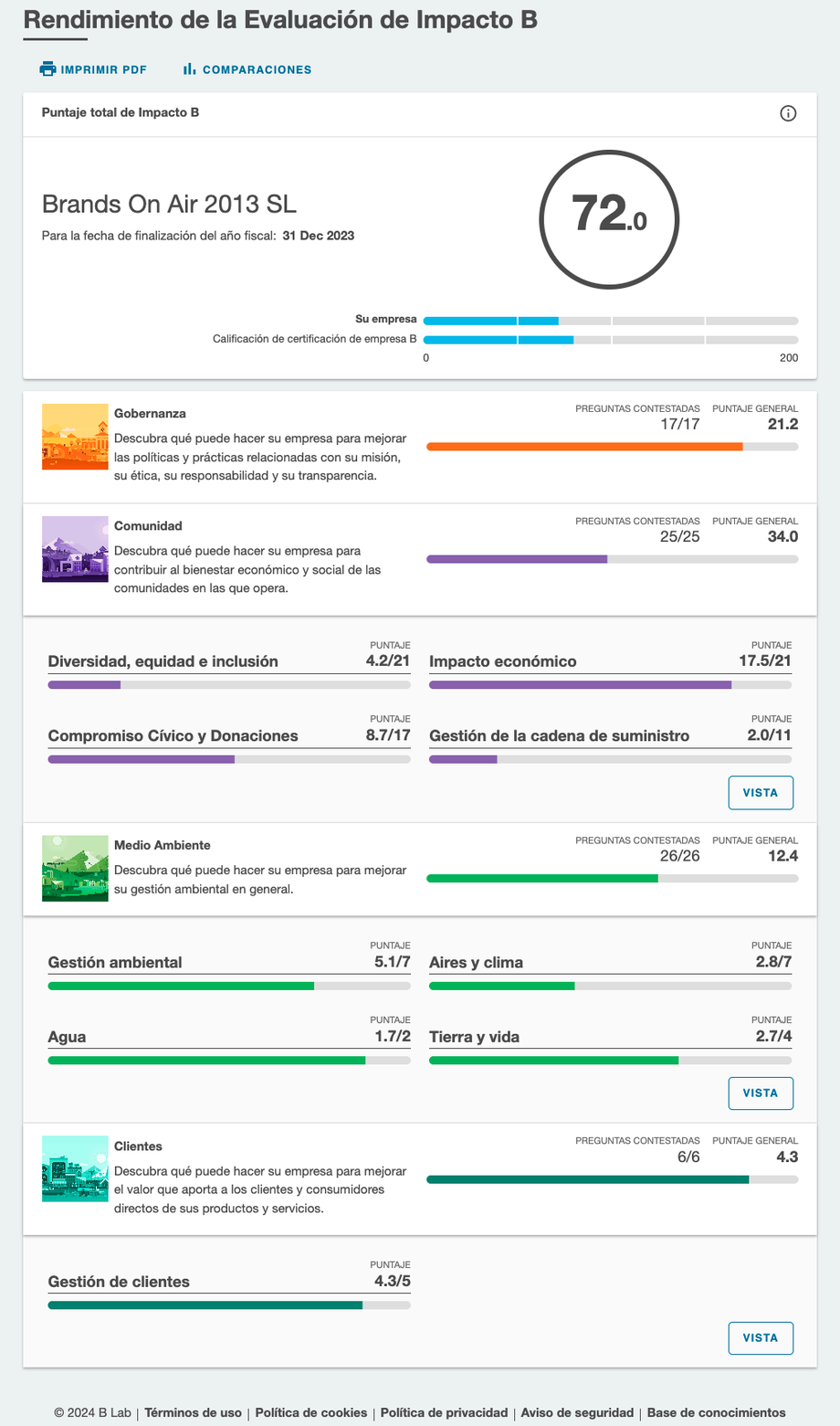Click the Impacto económico heading
This screenshot has width=840, height=1426.
point(502,661)
